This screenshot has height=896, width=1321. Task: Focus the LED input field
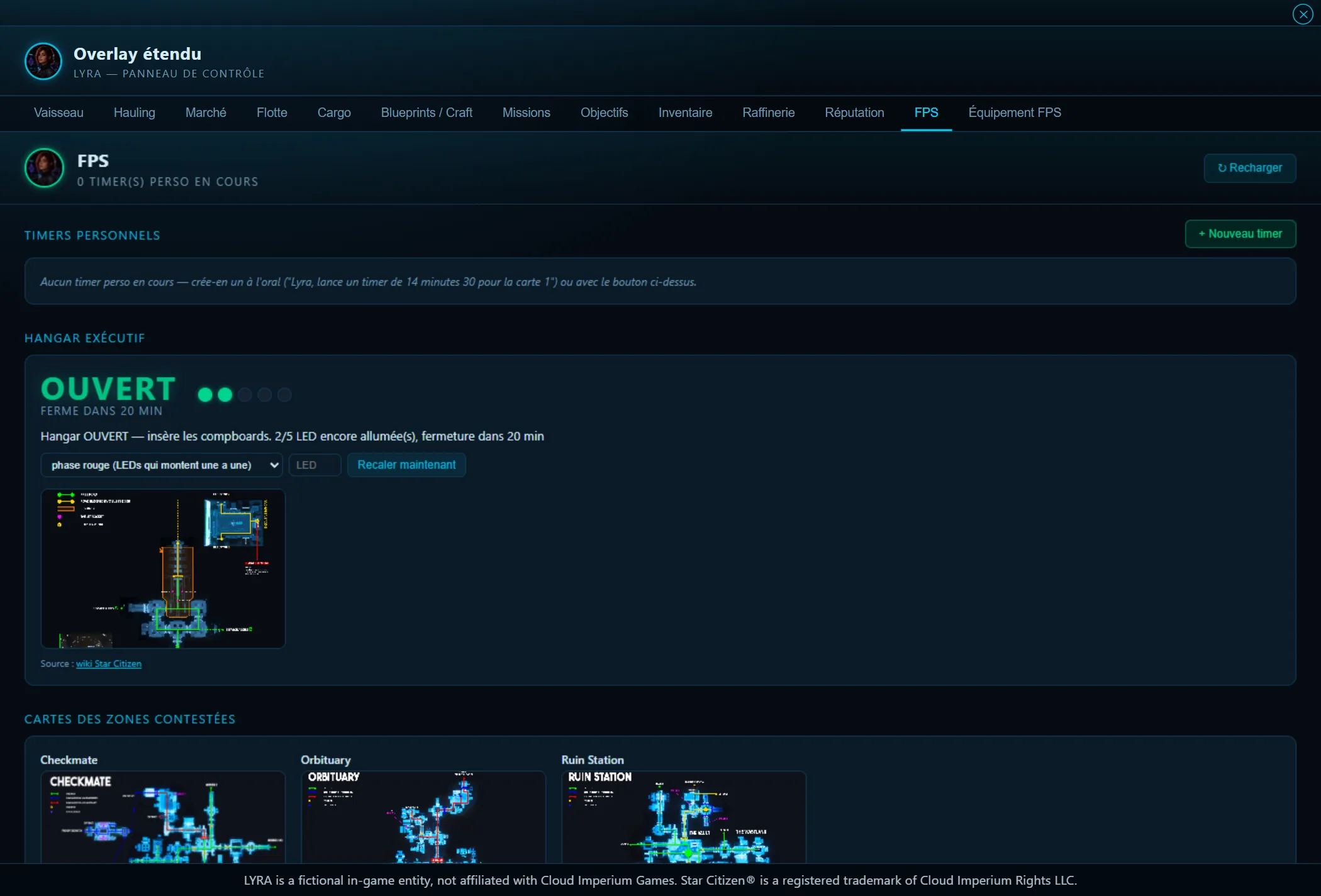[x=315, y=465]
